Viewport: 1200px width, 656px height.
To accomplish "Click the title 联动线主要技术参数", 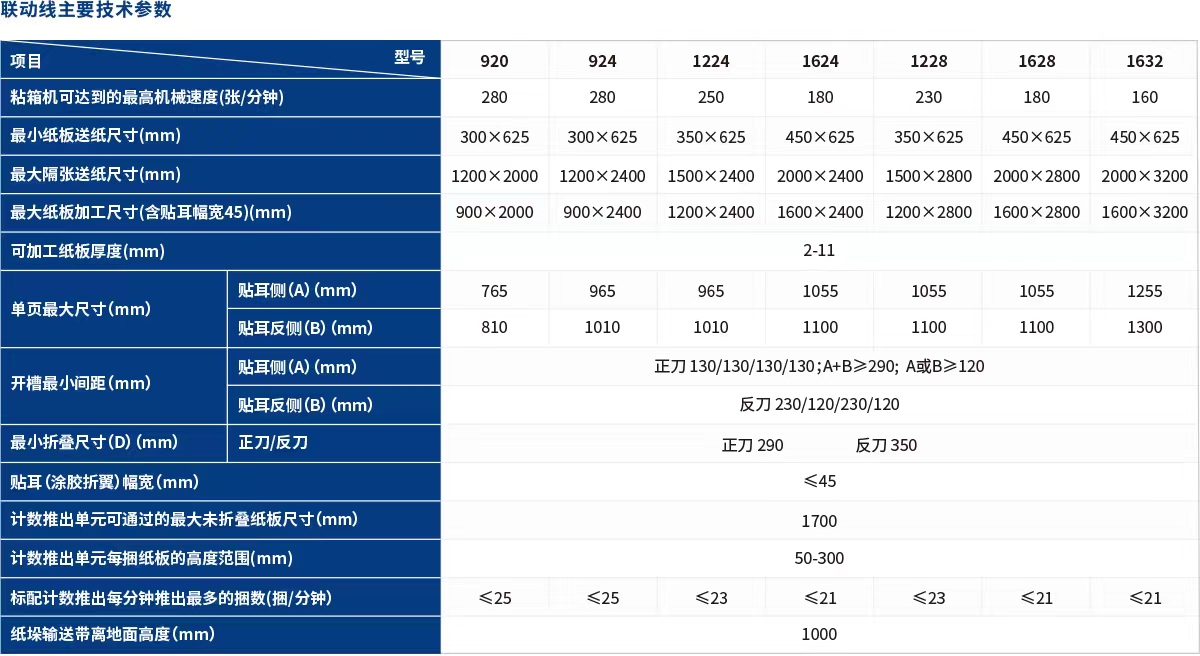I will coord(86,11).
